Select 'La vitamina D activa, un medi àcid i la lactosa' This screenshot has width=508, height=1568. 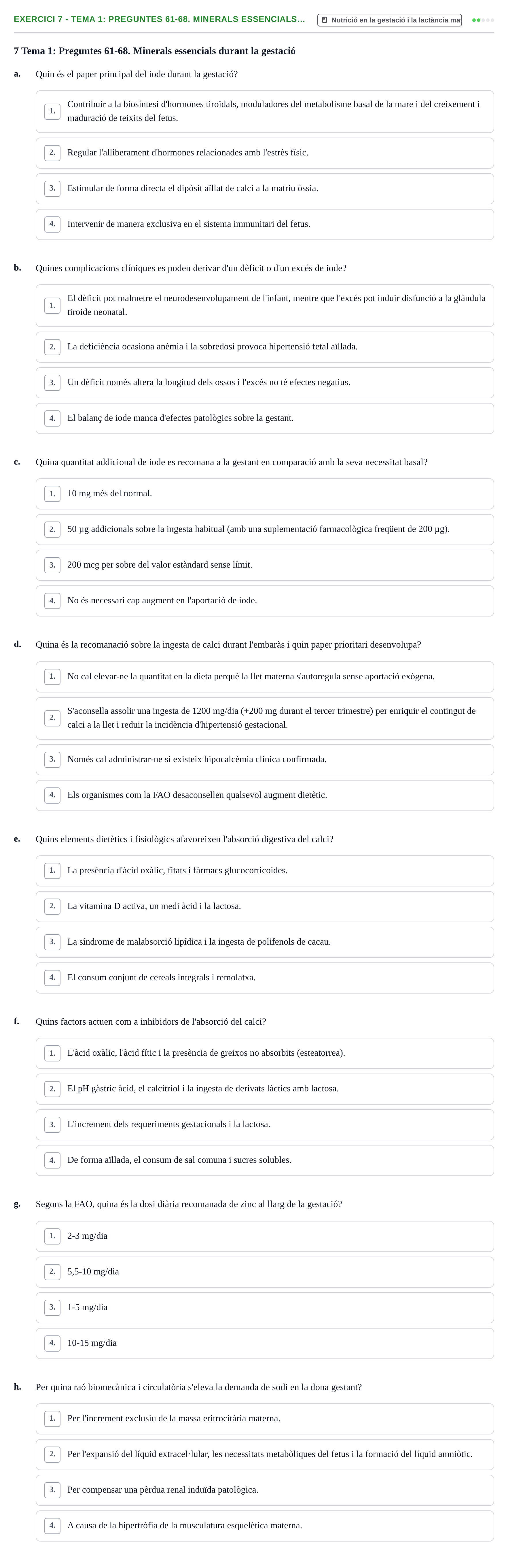(x=264, y=906)
